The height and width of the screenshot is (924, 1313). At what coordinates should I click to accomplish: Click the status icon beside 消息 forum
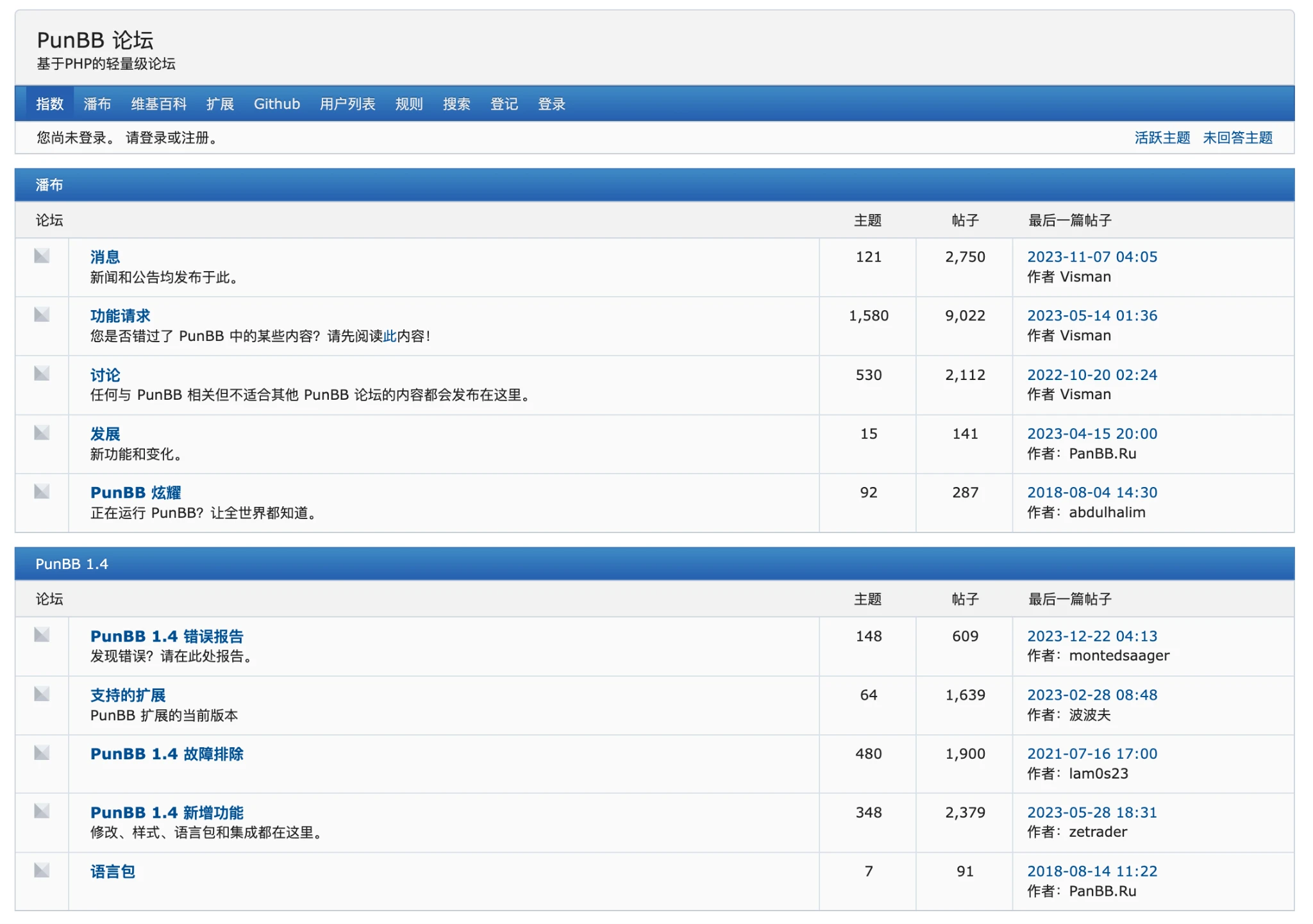42,256
